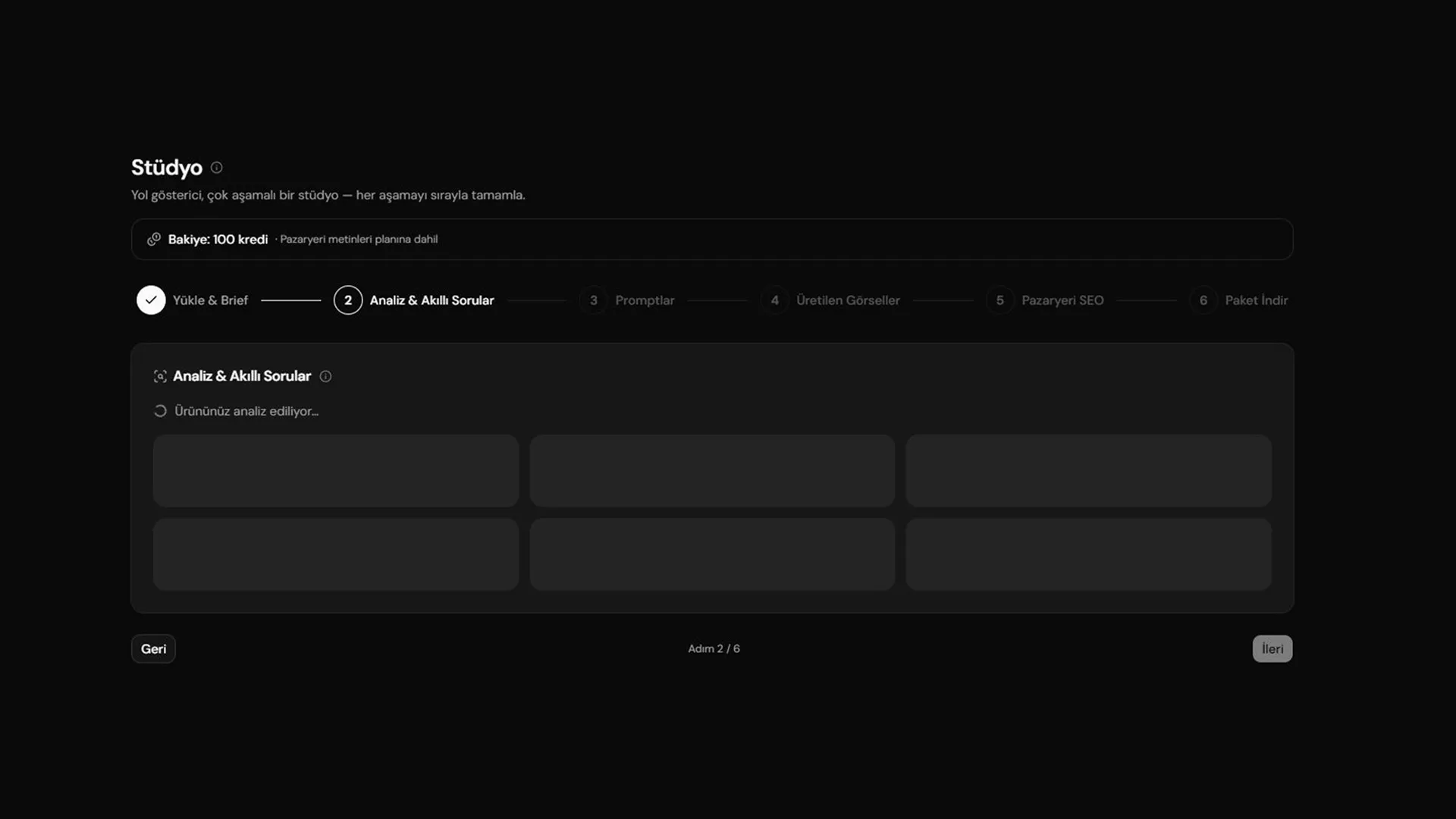The image size is (1456, 819).
Task: Jump to the Promptlar step
Action: click(645, 300)
